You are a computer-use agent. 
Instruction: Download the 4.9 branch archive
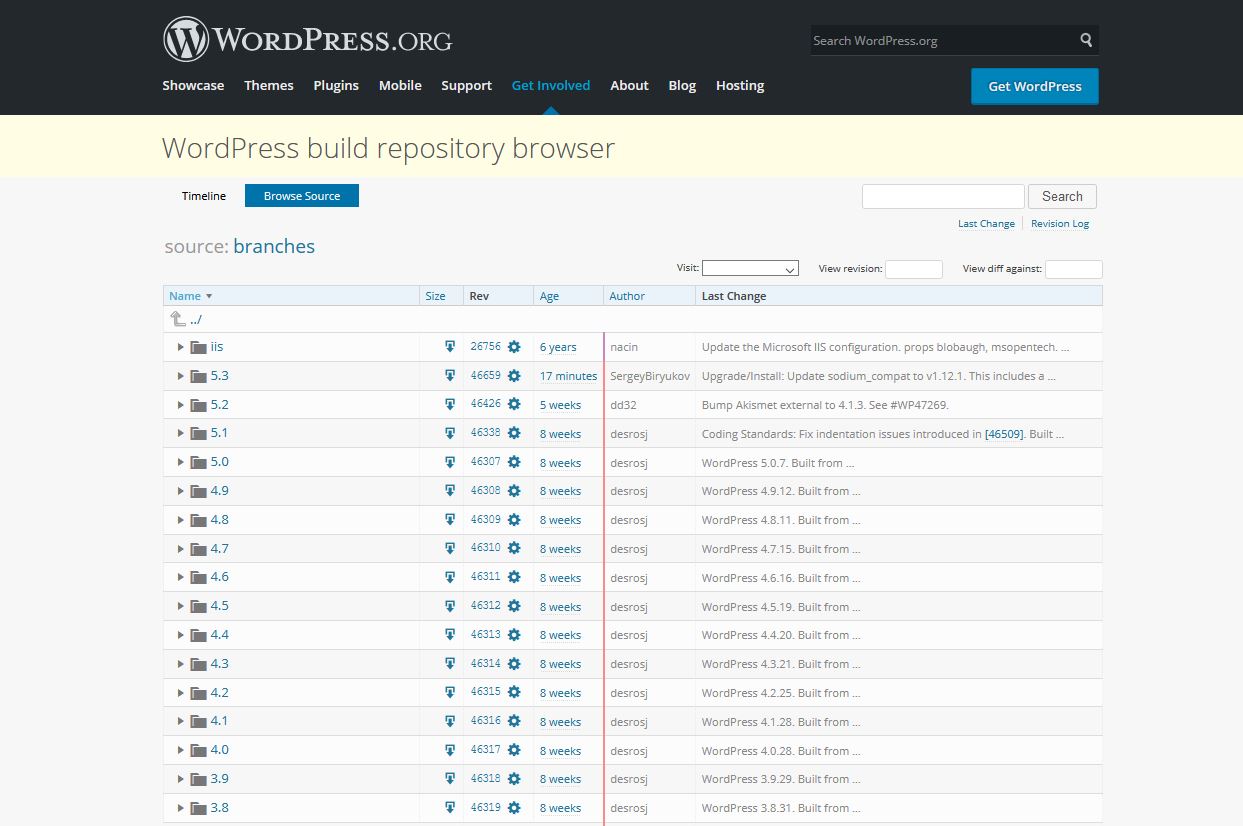coord(450,491)
